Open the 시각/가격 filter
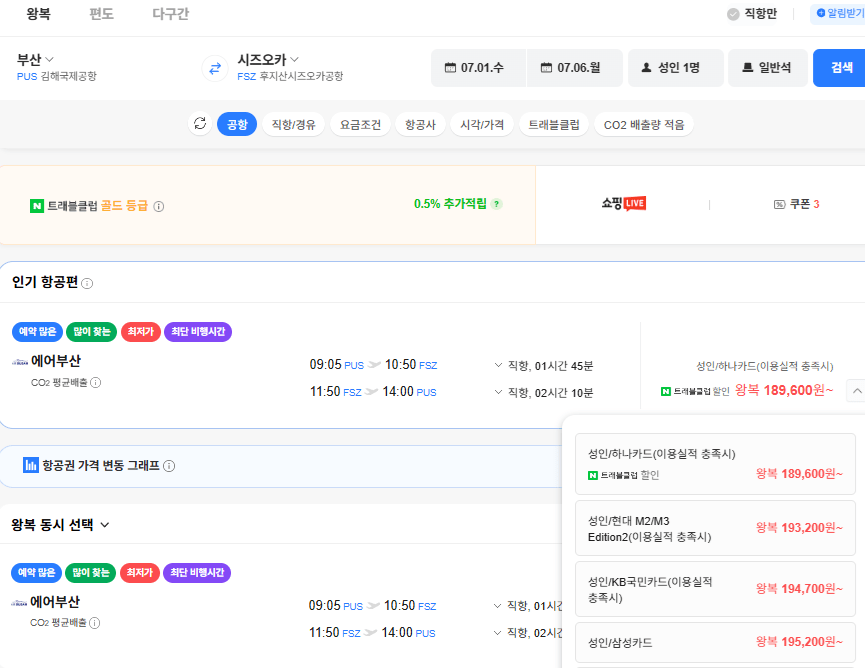865x668 pixels. (x=482, y=125)
